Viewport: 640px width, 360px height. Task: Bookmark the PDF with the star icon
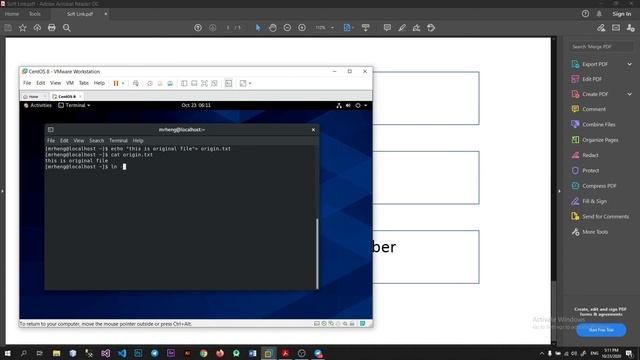click(22, 28)
